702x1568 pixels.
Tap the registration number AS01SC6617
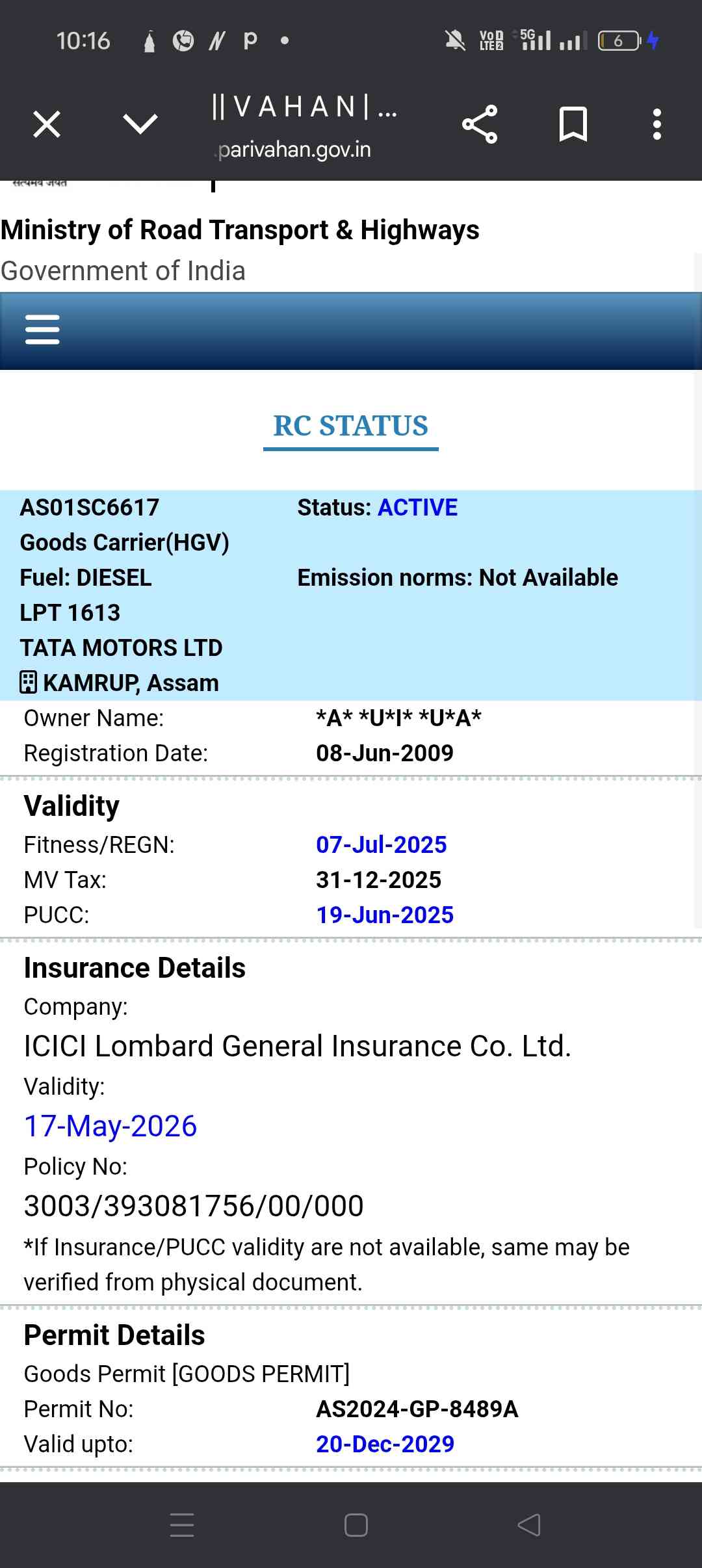coord(90,508)
